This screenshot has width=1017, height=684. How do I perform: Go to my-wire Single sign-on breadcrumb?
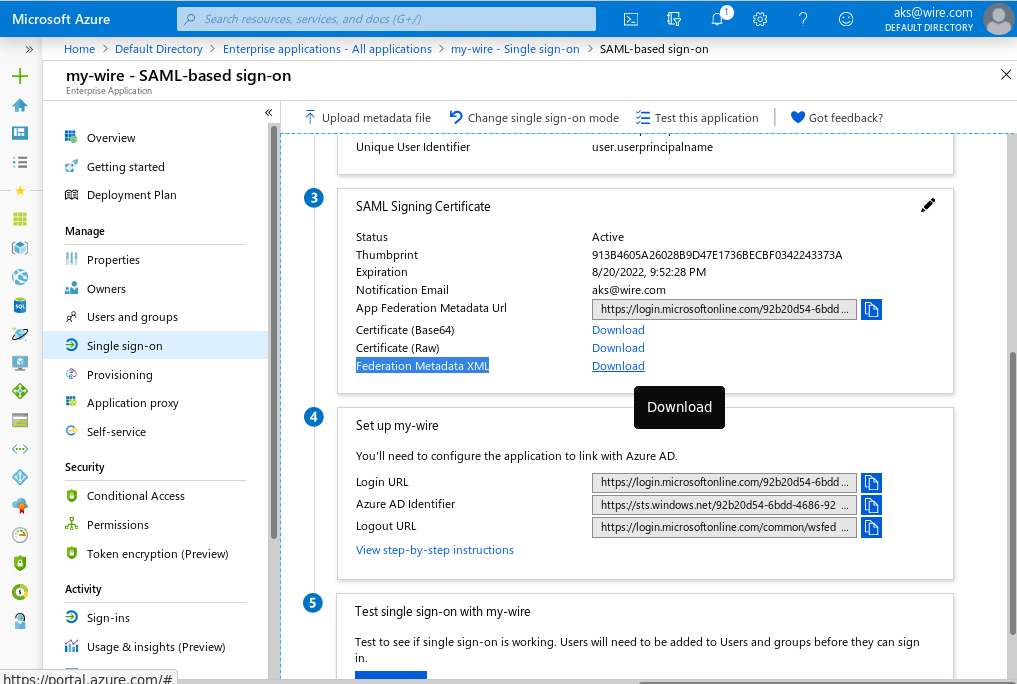point(515,49)
